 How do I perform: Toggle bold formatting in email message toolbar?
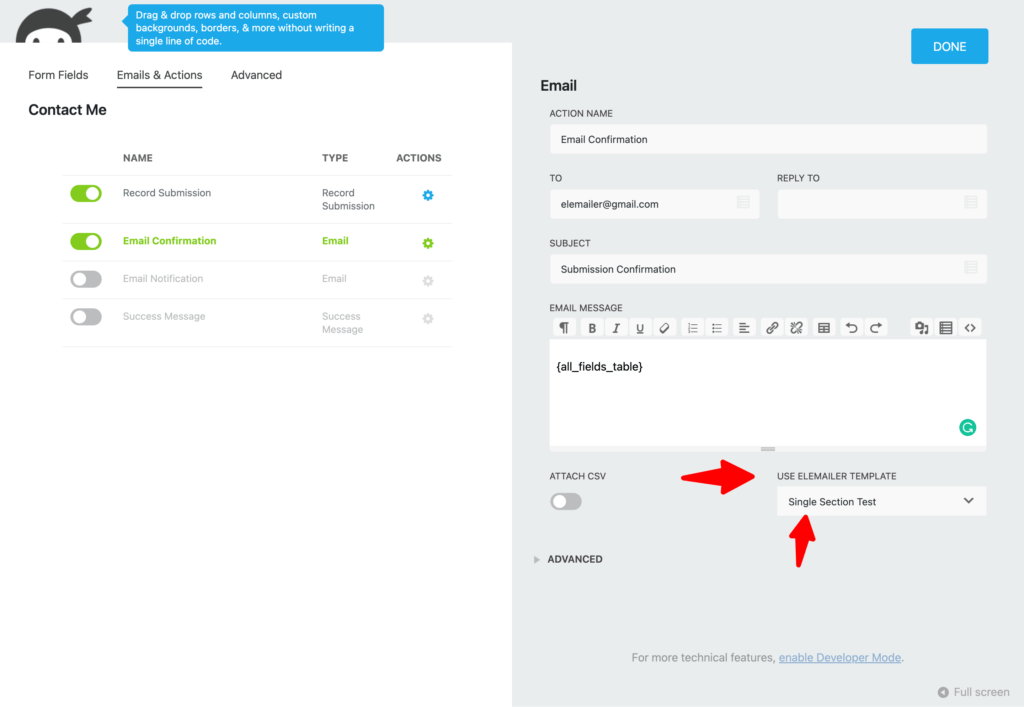click(x=592, y=328)
